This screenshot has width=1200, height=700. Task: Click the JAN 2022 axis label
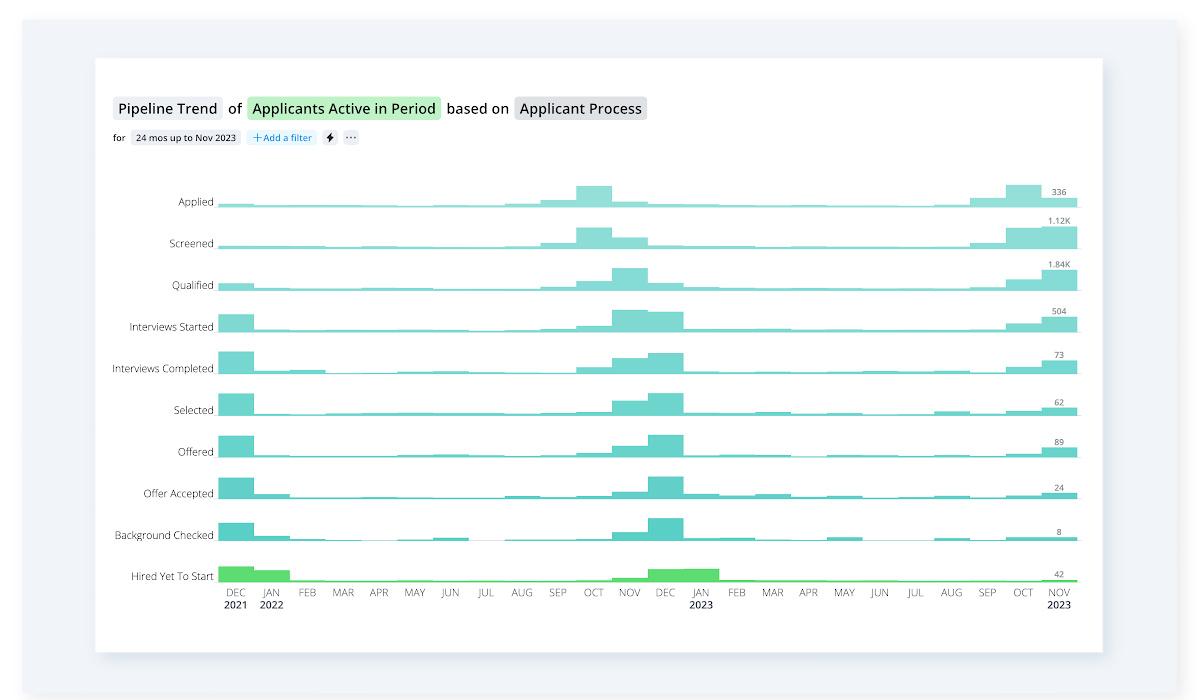point(271,598)
